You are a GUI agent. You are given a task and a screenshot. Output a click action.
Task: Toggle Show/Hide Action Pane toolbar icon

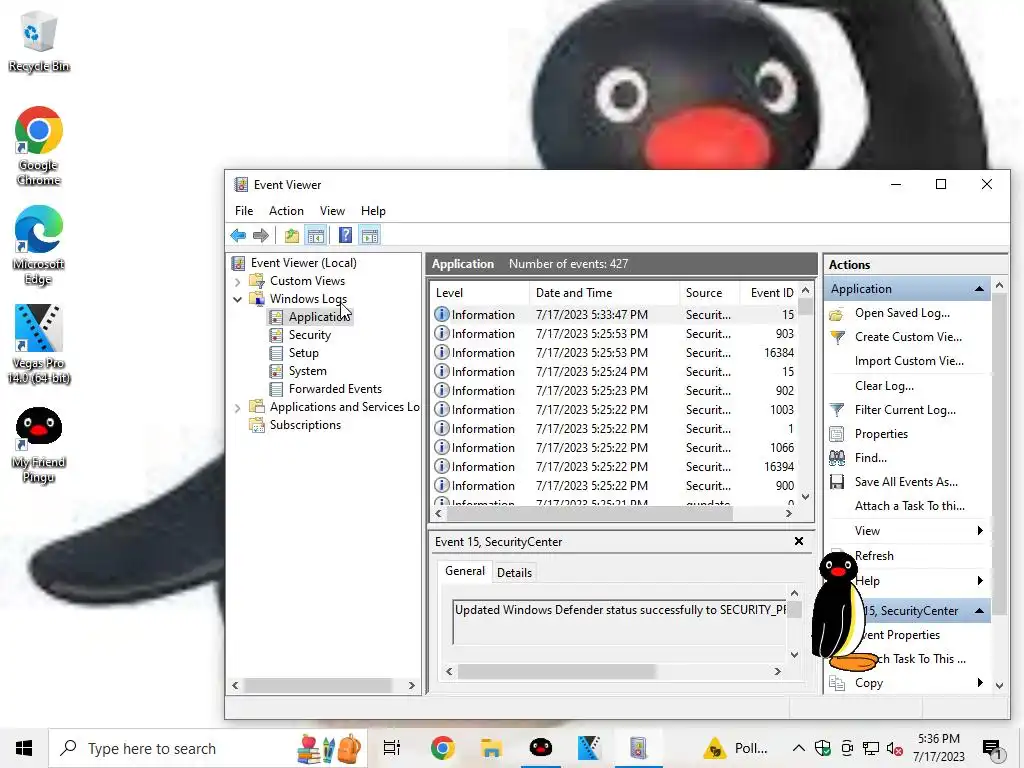click(x=370, y=236)
